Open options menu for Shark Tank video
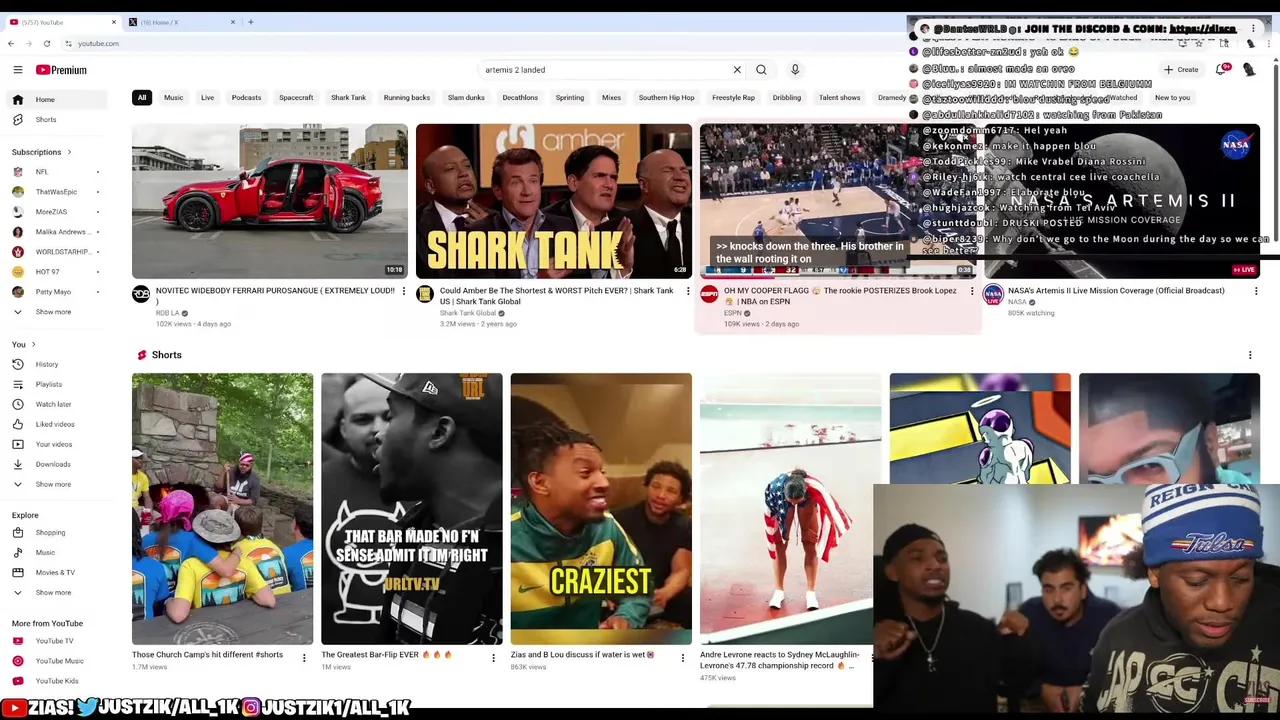This screenshot has width=1280, height=720. [688, 291]
